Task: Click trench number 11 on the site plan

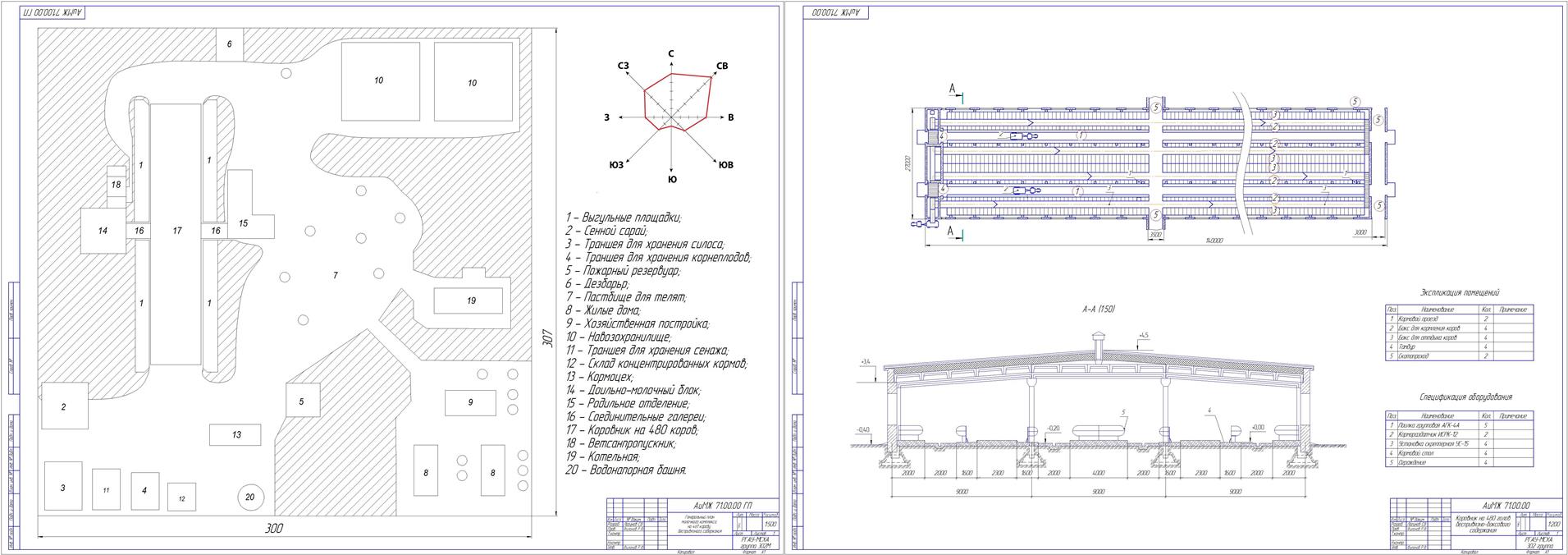Action: pyautogui.click(x=106, y=490)
